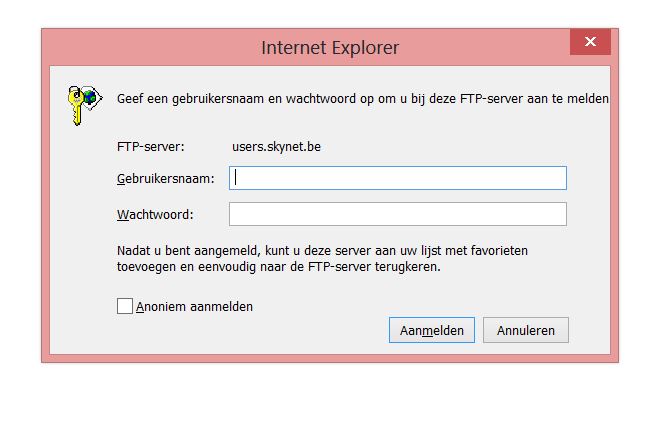This screenshot has height=440, width=661.
Task: Click the 'toevoegen en eenvoudig' note line
Action: coord(279,267)
